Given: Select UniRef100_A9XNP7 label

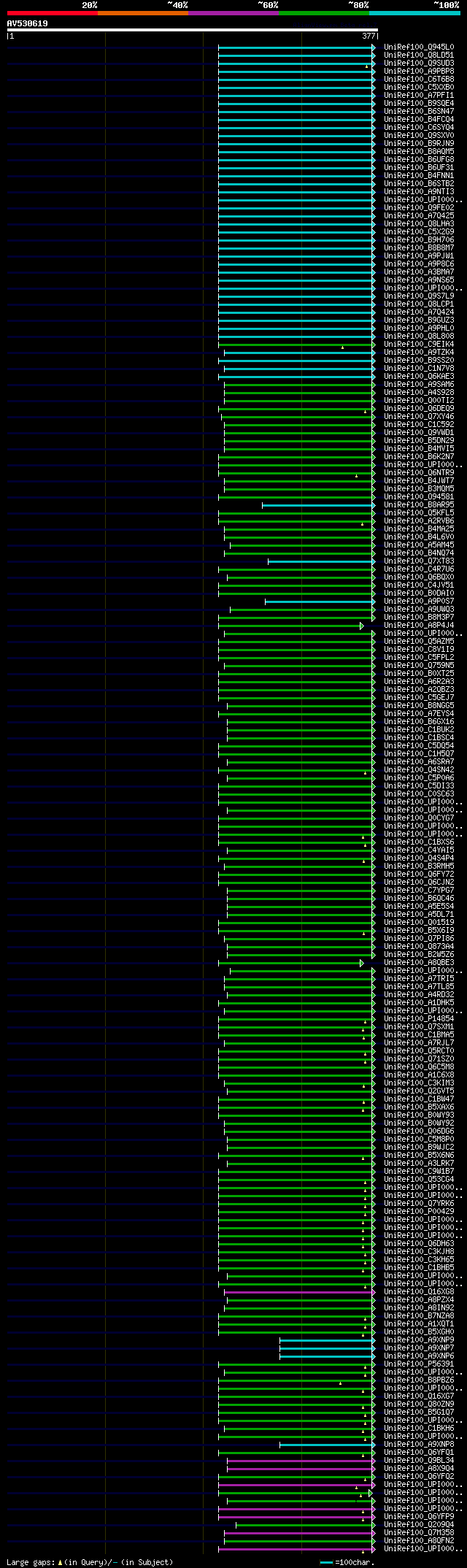Looking at the screenshot, I should [419, 1348].
